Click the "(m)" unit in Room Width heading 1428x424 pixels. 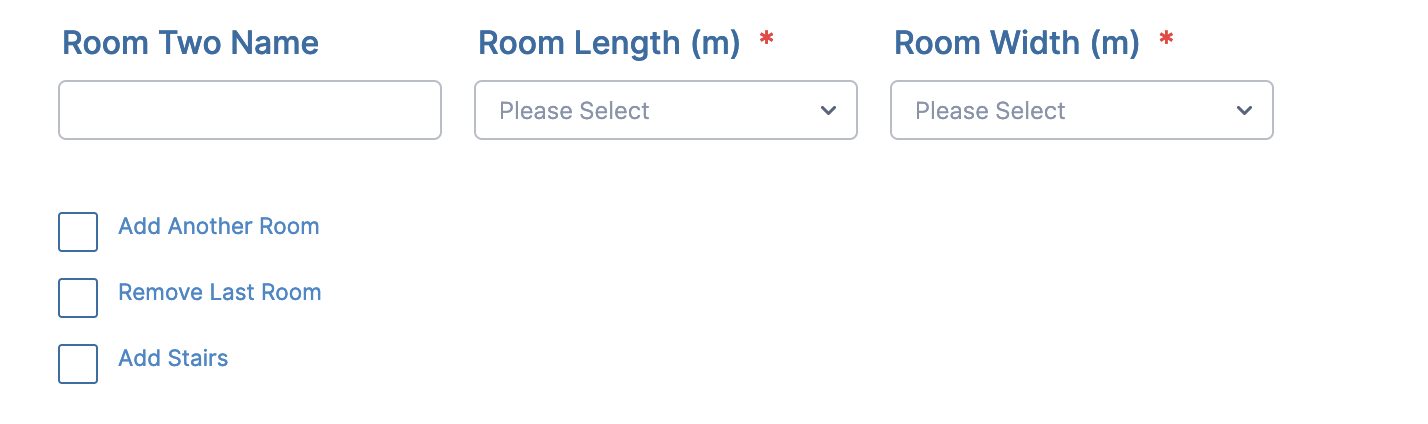point(1114,43)
